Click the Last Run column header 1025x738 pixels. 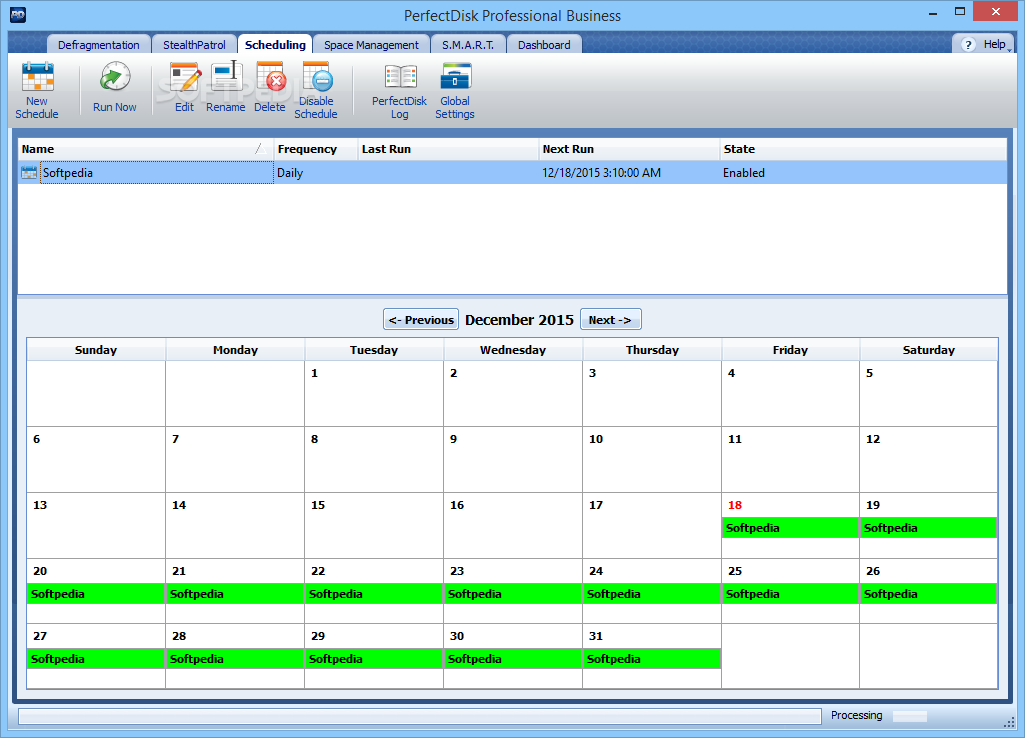pos(448,149)
